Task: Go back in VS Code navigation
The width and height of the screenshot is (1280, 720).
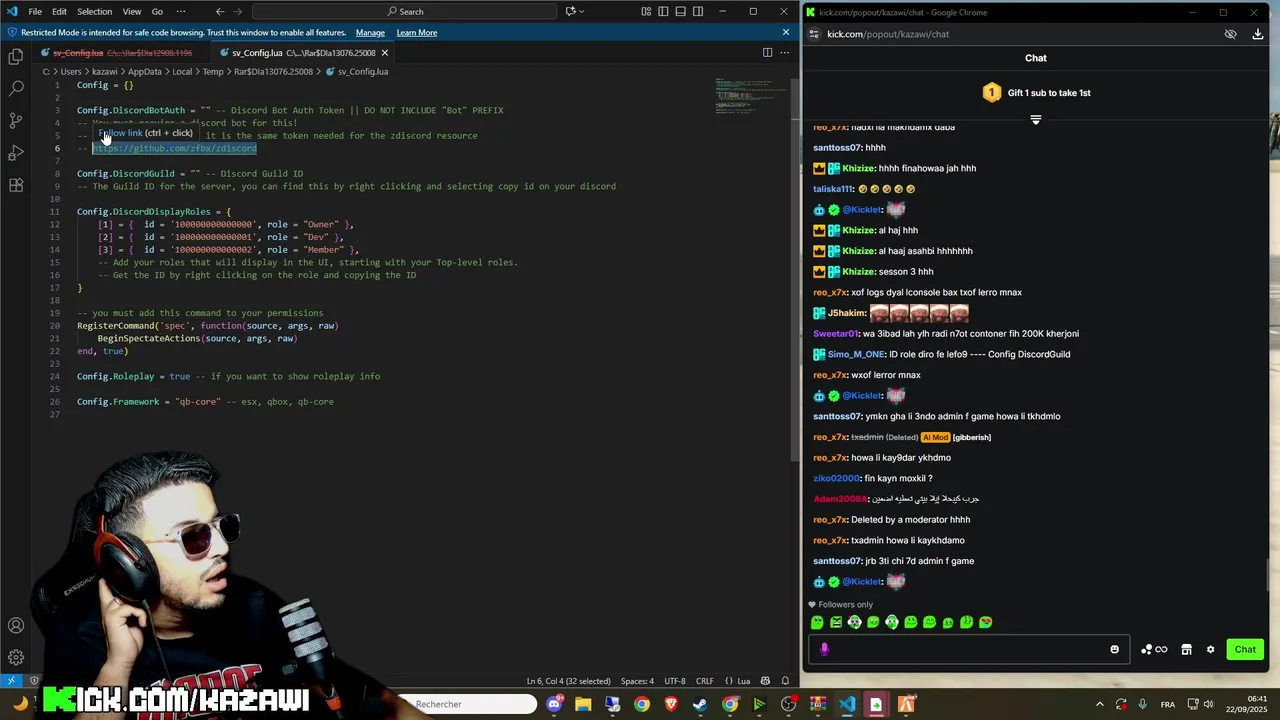Action: [x=220, y=11]
